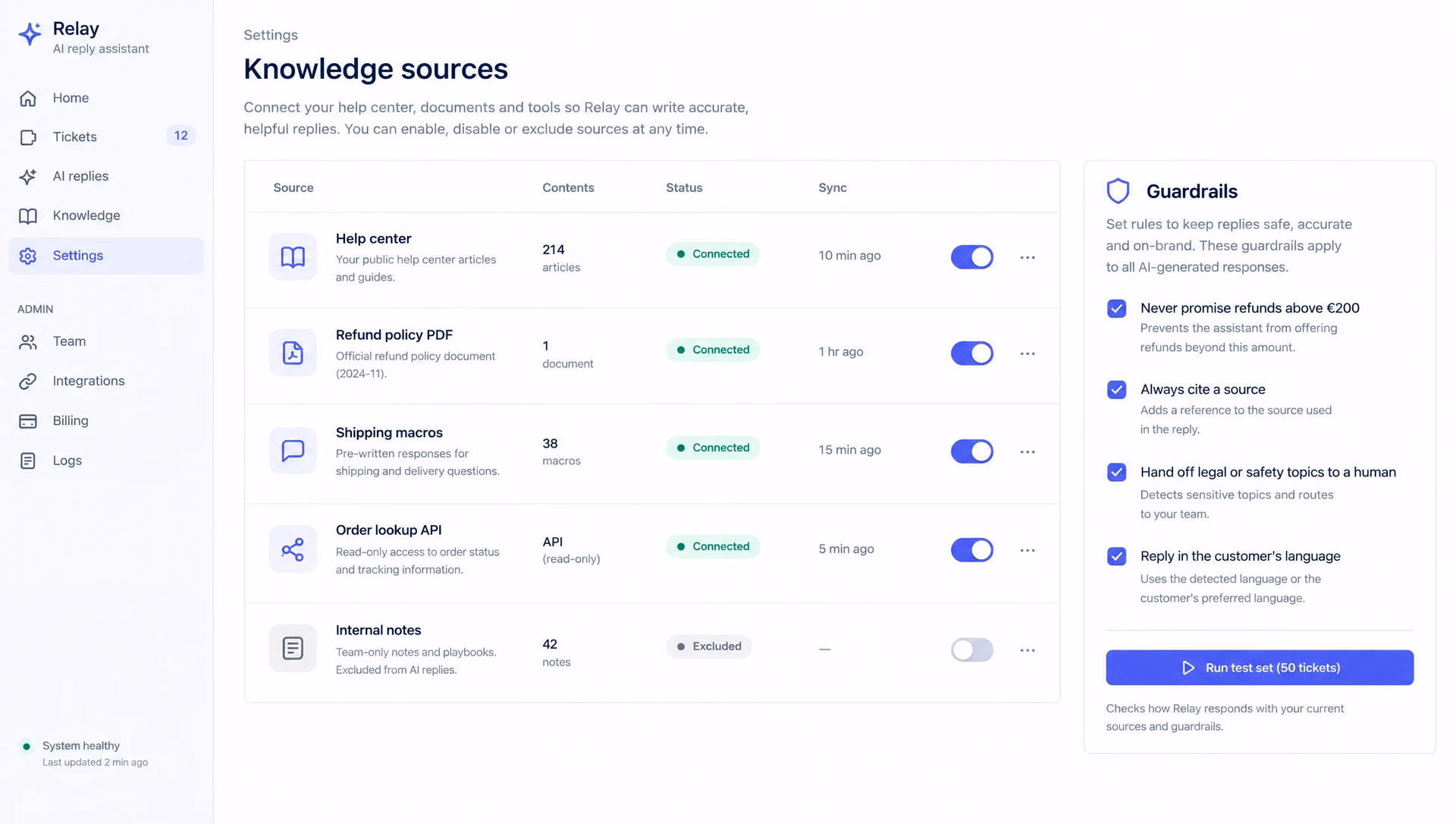Click the Excluded status badge for Internal notes
This screenshot has height=824, width=1456.
click(709, 646)
